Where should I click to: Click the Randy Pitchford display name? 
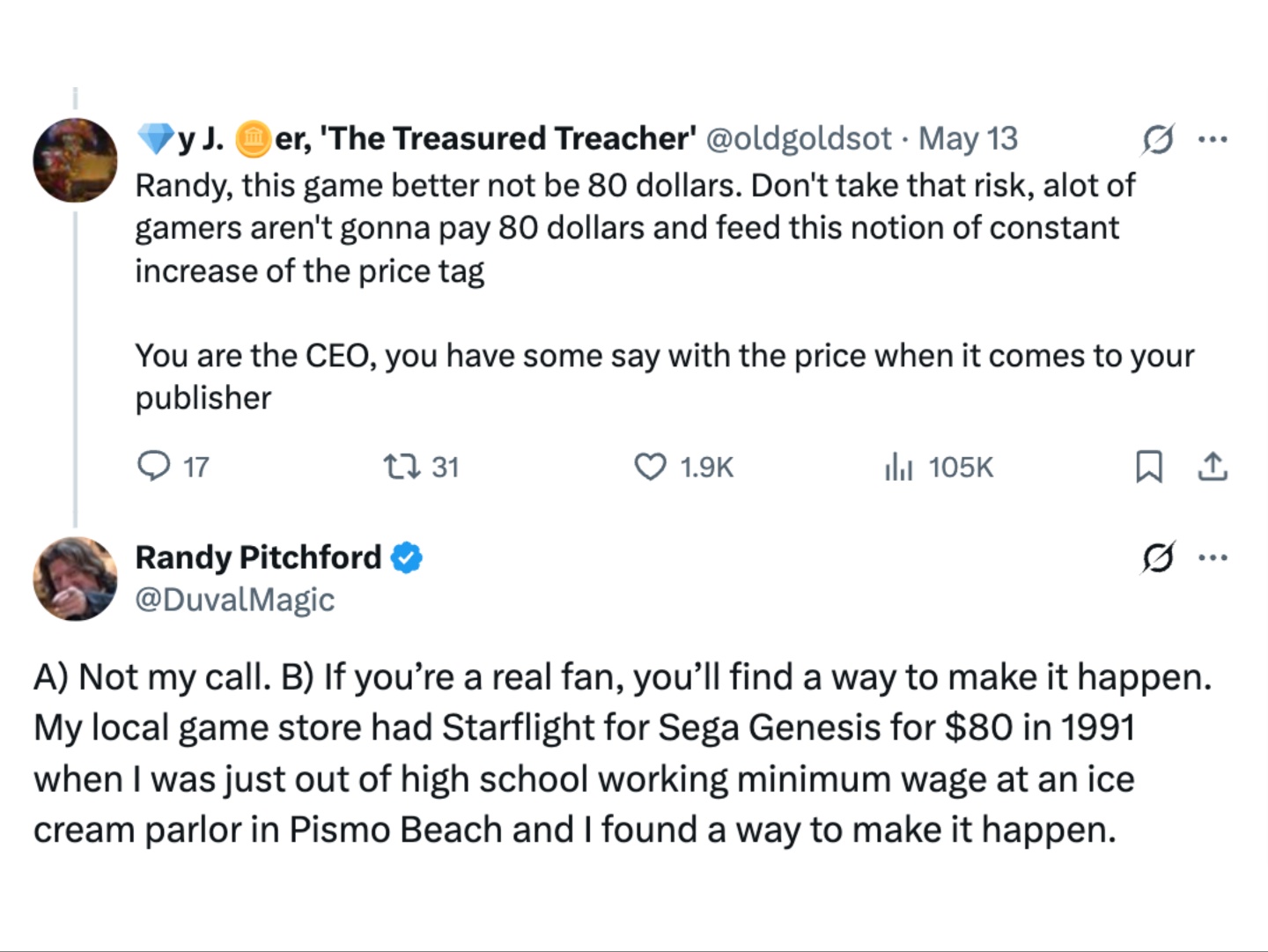click(258, 557)
